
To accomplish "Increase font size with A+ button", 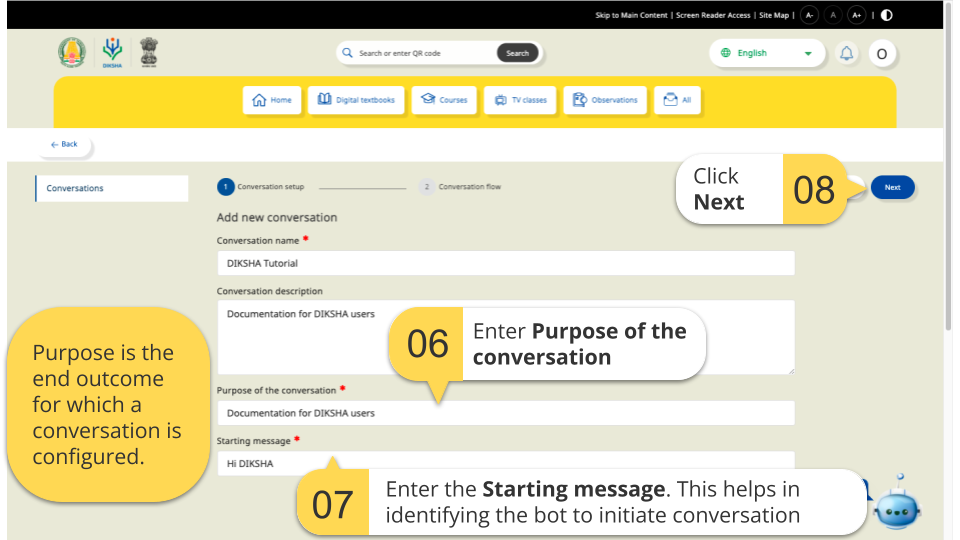I will [x=856, y=15].
